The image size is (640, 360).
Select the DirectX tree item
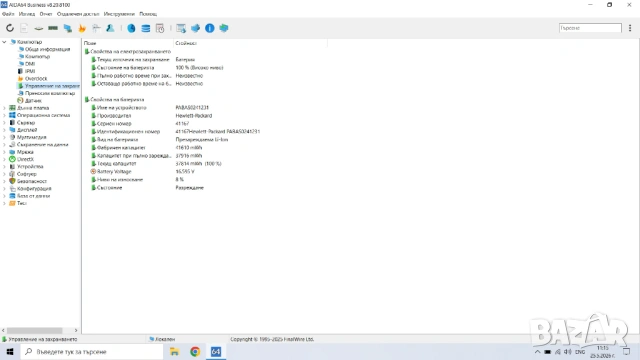[25, 159]
